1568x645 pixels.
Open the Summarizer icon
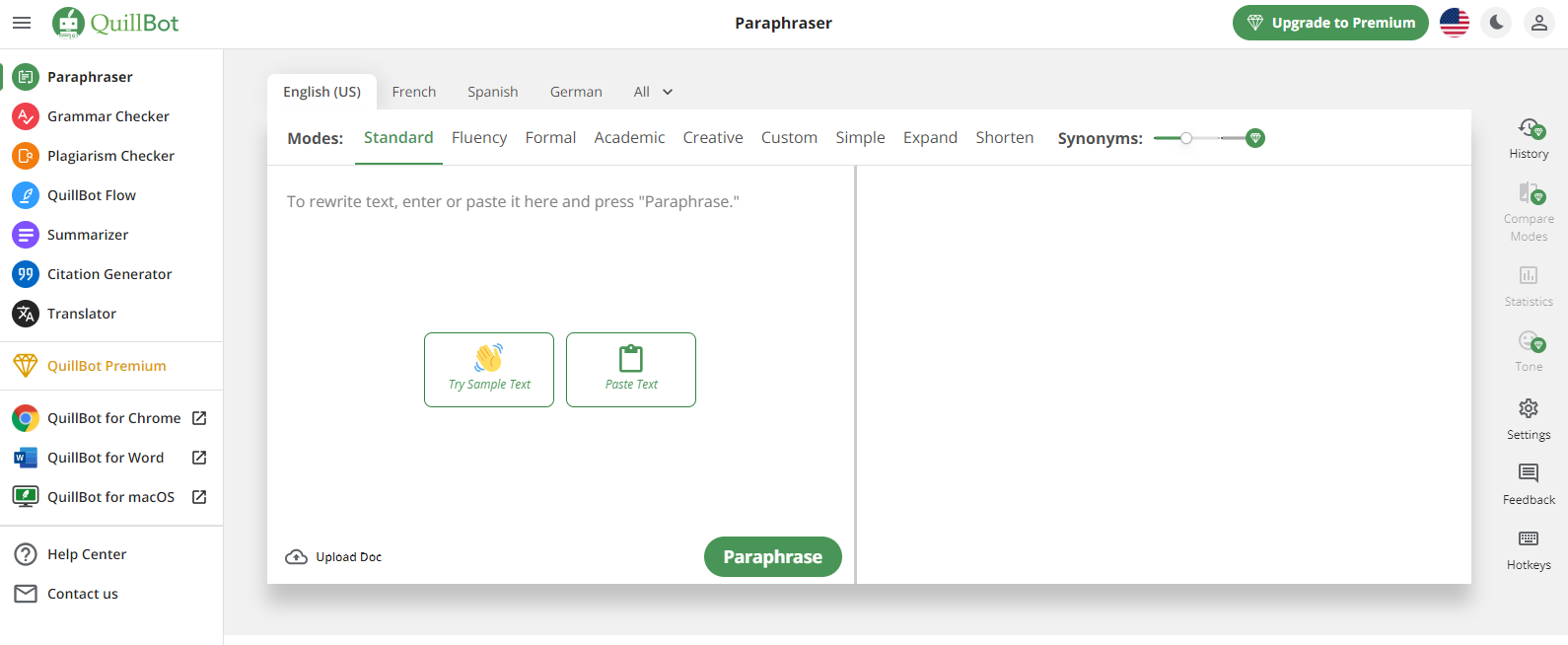click(26, 235)
